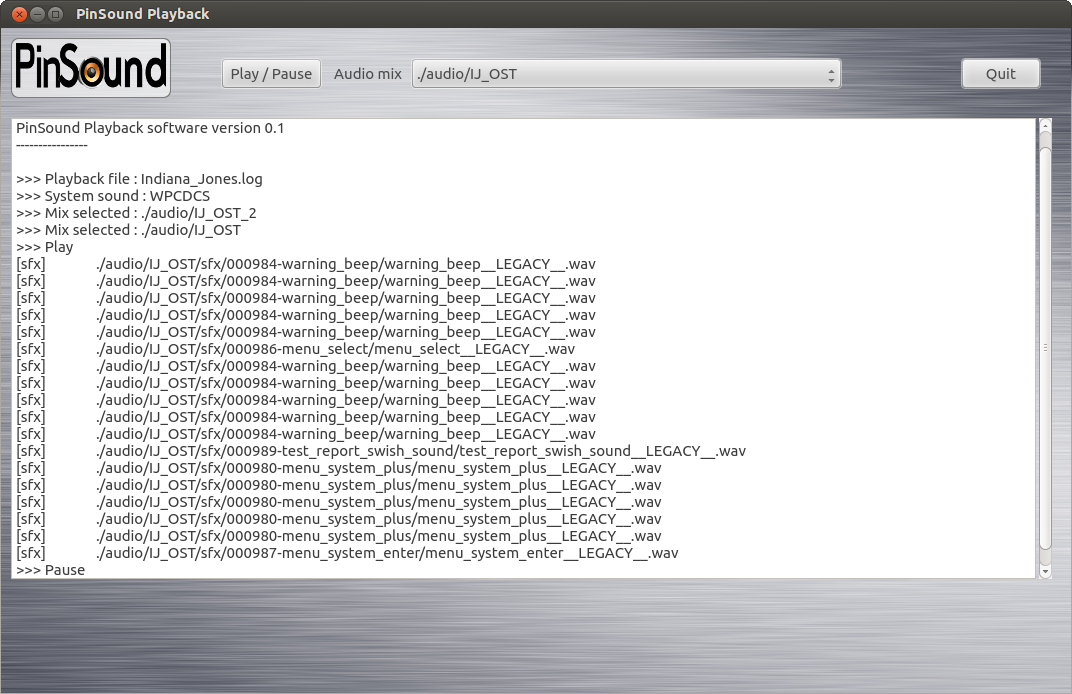This screenshot has width=1072, height=694.
Task: Quit the application with the Quit button
Action: [x=1001, y=74]
